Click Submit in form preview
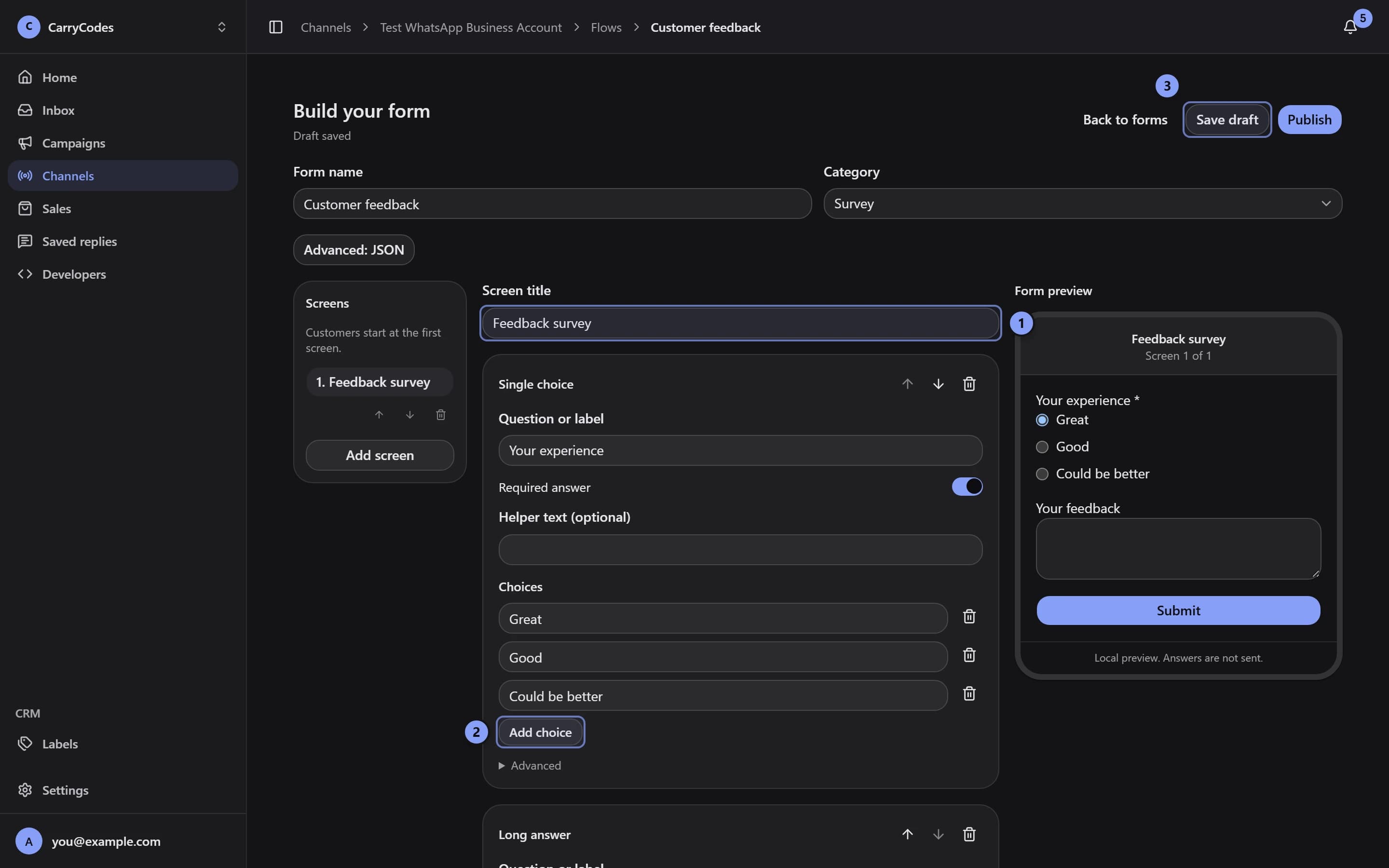1389x868 pixels. [x=1178, y=610]
